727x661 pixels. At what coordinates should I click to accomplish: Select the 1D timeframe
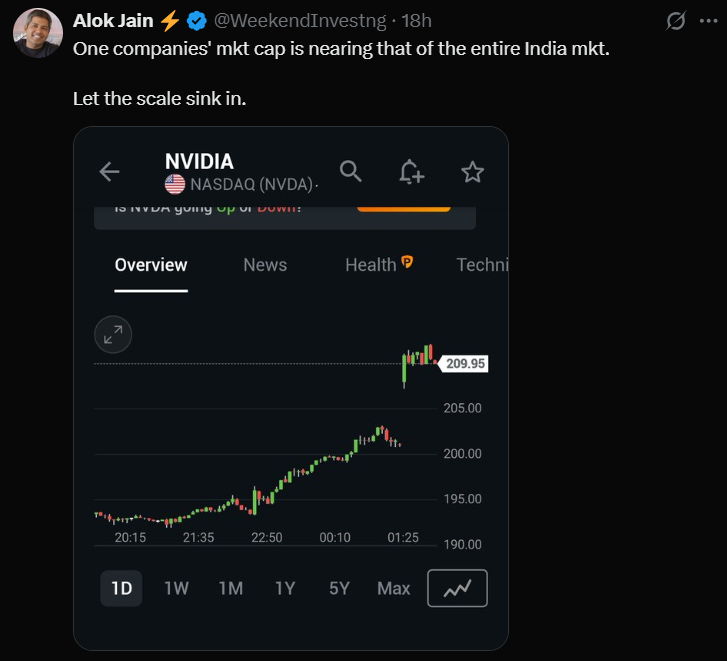pyautogui.click(x=121, y=588)
